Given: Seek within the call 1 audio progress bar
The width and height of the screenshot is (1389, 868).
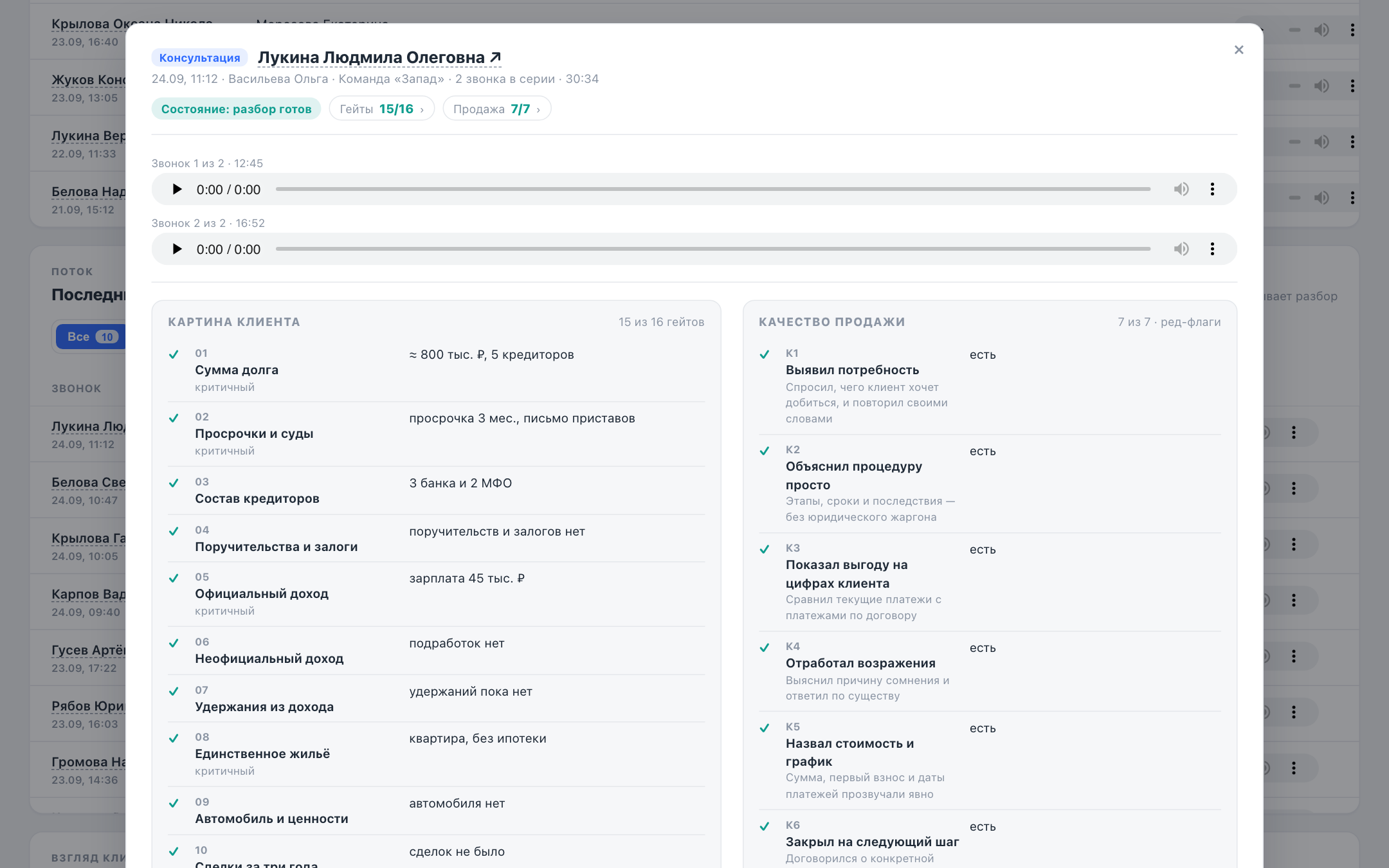Looking at the screenshot, I should coord(713,189).
